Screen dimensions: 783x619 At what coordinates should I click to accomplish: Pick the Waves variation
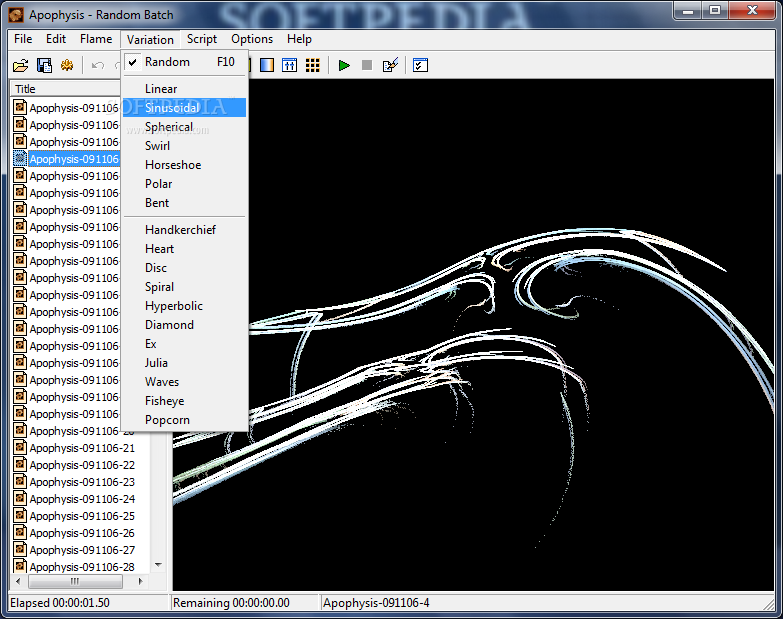[x=185, y=381]
